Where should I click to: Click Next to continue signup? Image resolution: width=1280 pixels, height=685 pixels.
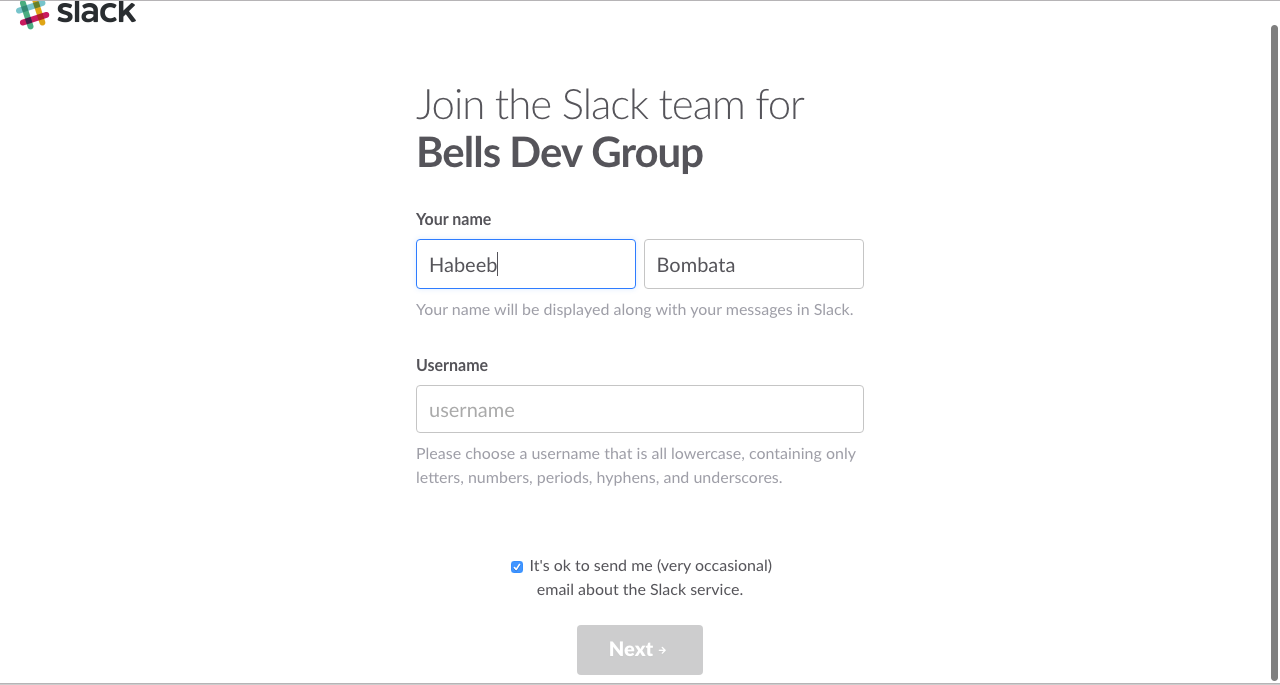(x=639, y=649)
